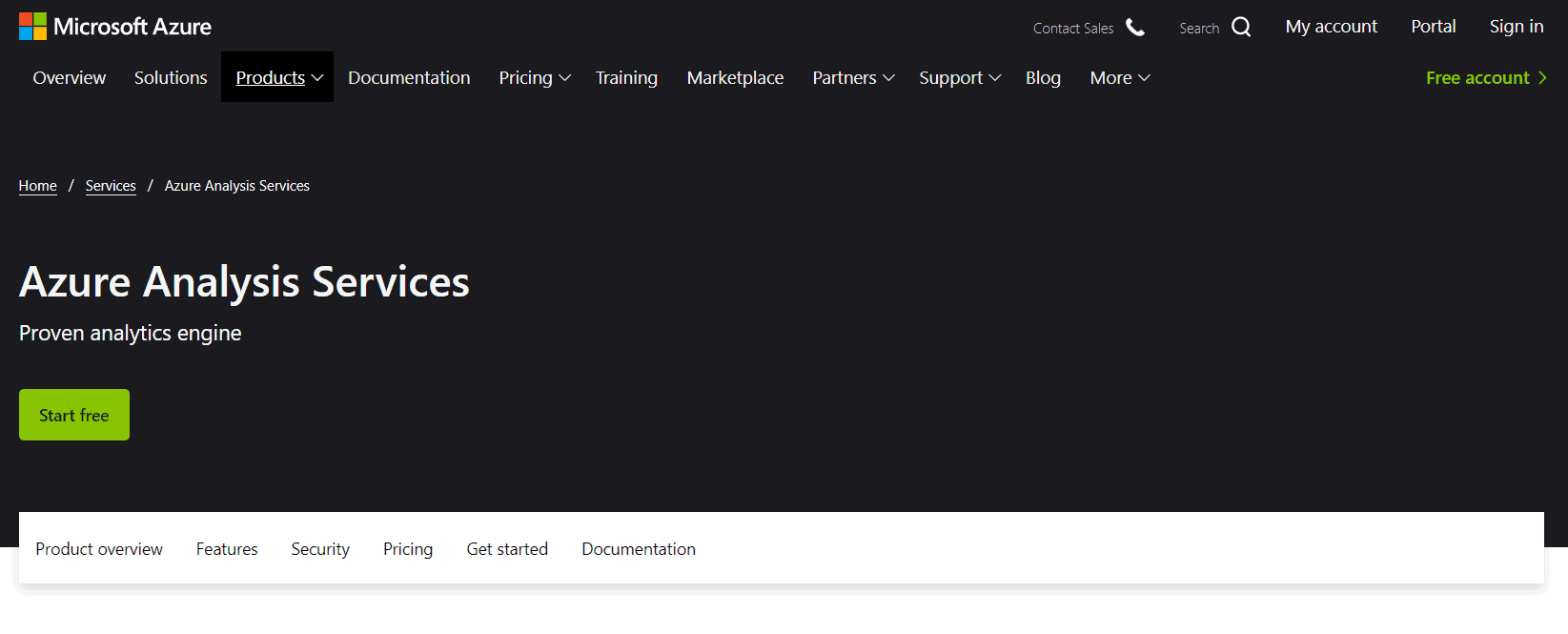Click the Start free button
This screenshot has width=1568, height=634.
click(x=74, y=415)
